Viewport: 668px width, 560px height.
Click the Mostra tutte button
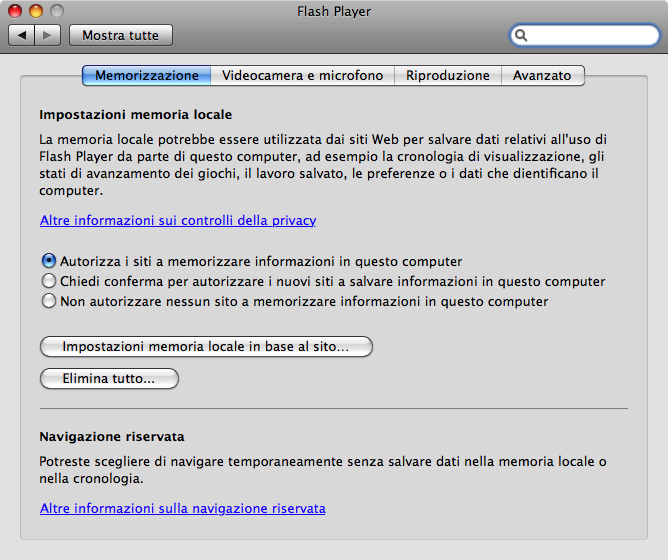pyautogui.click(x=121, y=35)
